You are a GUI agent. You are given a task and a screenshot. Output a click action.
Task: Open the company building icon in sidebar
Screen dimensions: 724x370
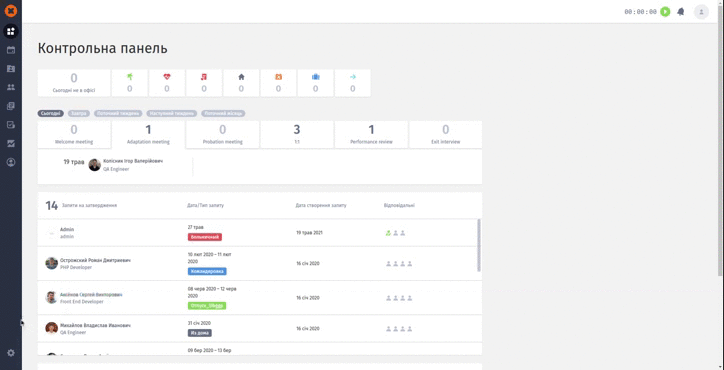pos(11,68)
